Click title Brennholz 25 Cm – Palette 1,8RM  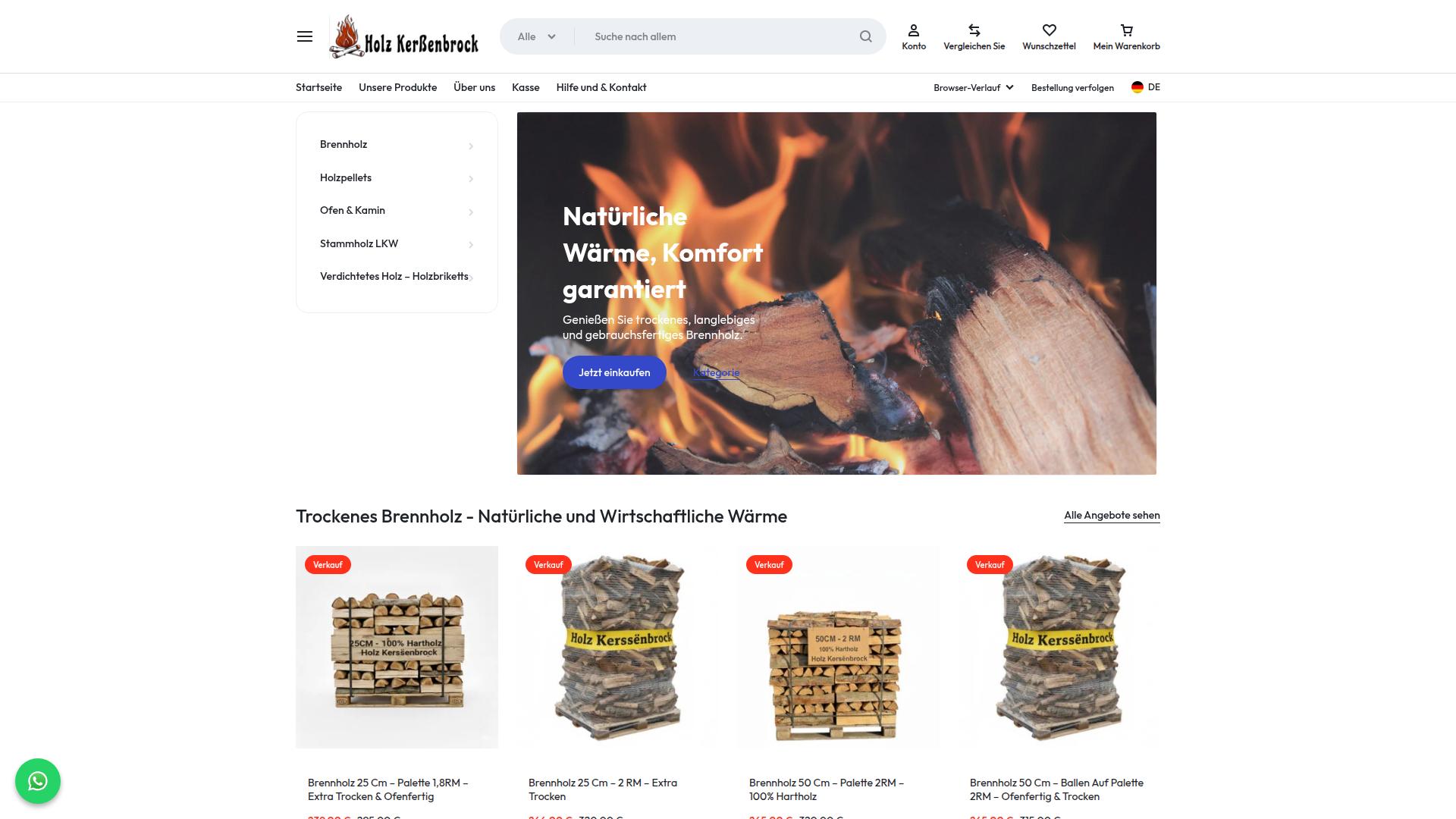coord(388,789)
